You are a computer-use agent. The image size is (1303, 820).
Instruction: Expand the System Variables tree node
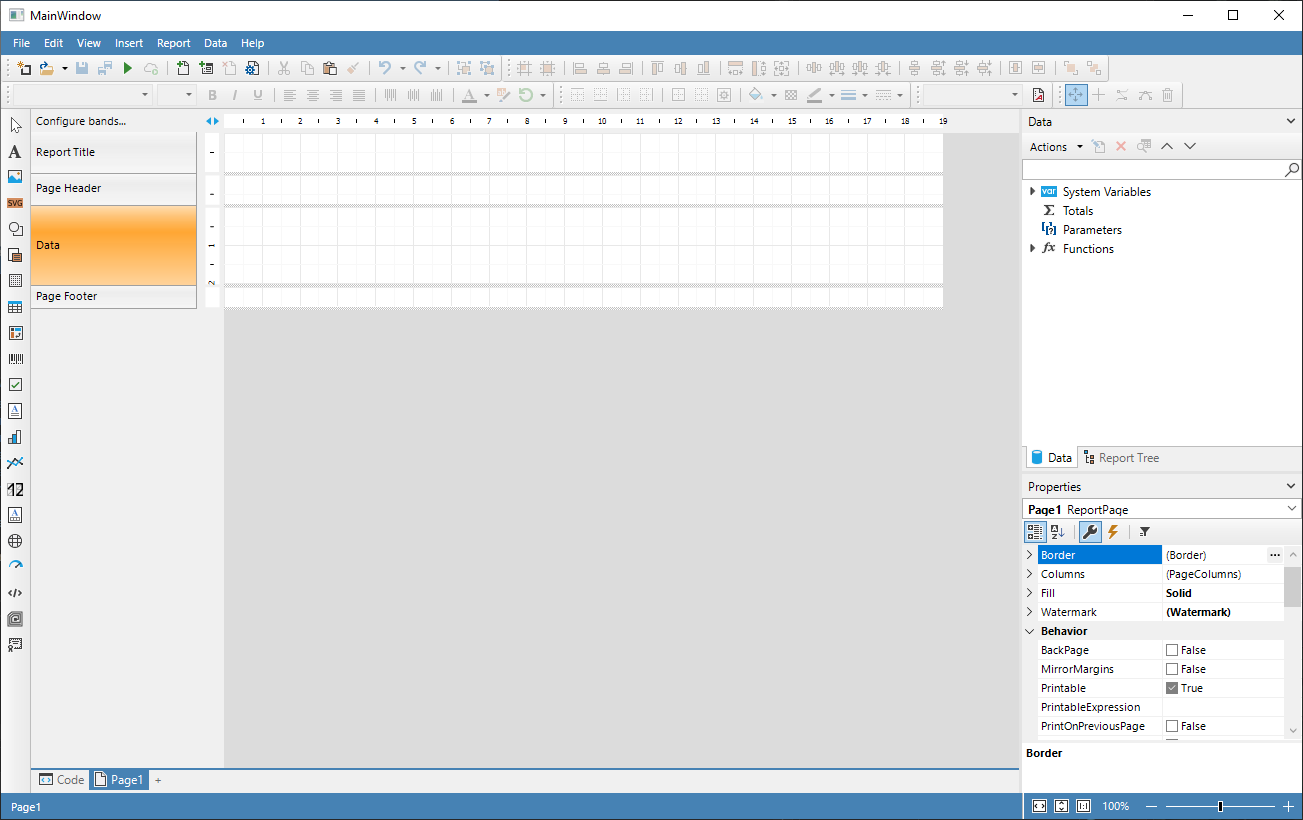[1032, 191]
